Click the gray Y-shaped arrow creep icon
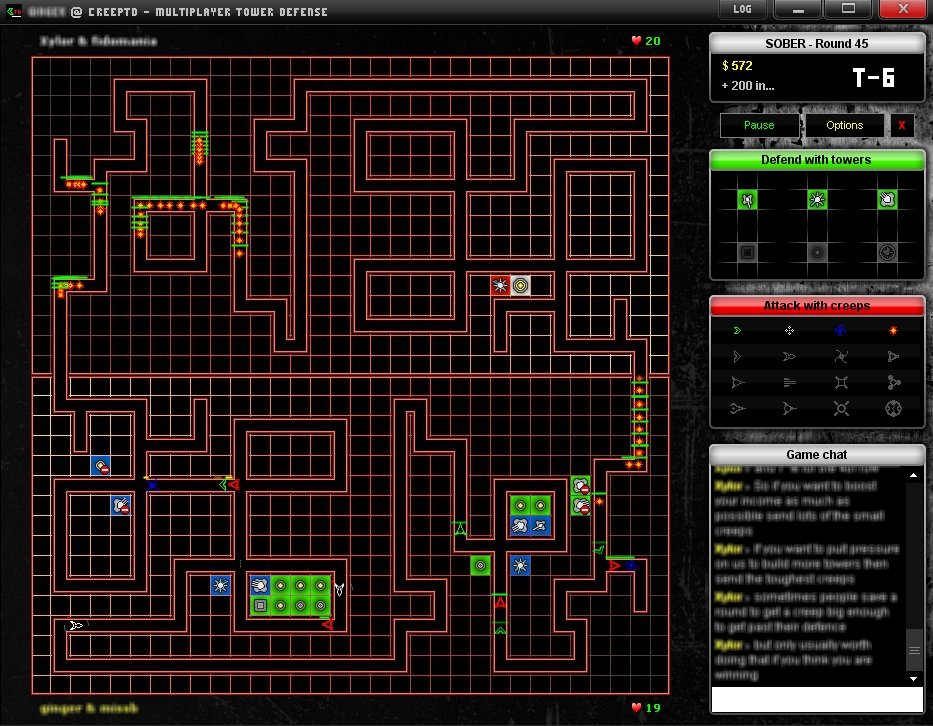Image resolution: width=933 pixels, height=726 pixels. tap(789, 409)
